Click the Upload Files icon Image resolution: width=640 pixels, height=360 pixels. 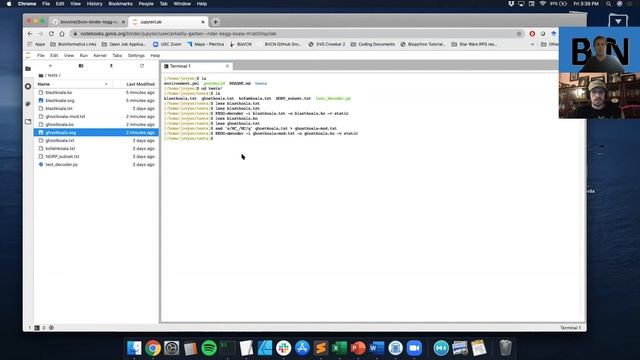click(111, 66)
